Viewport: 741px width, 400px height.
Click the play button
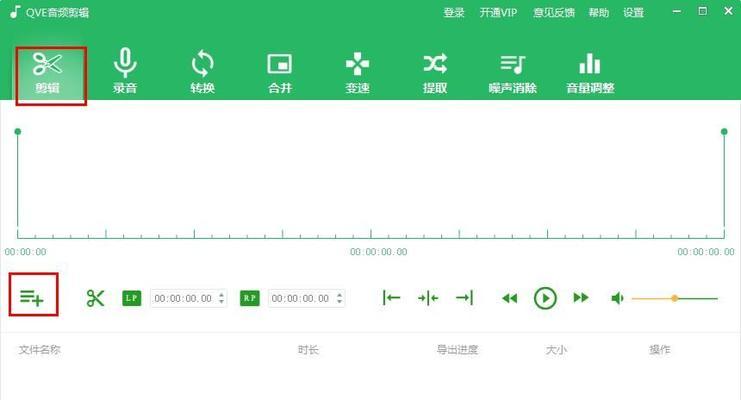click(545, 298)
